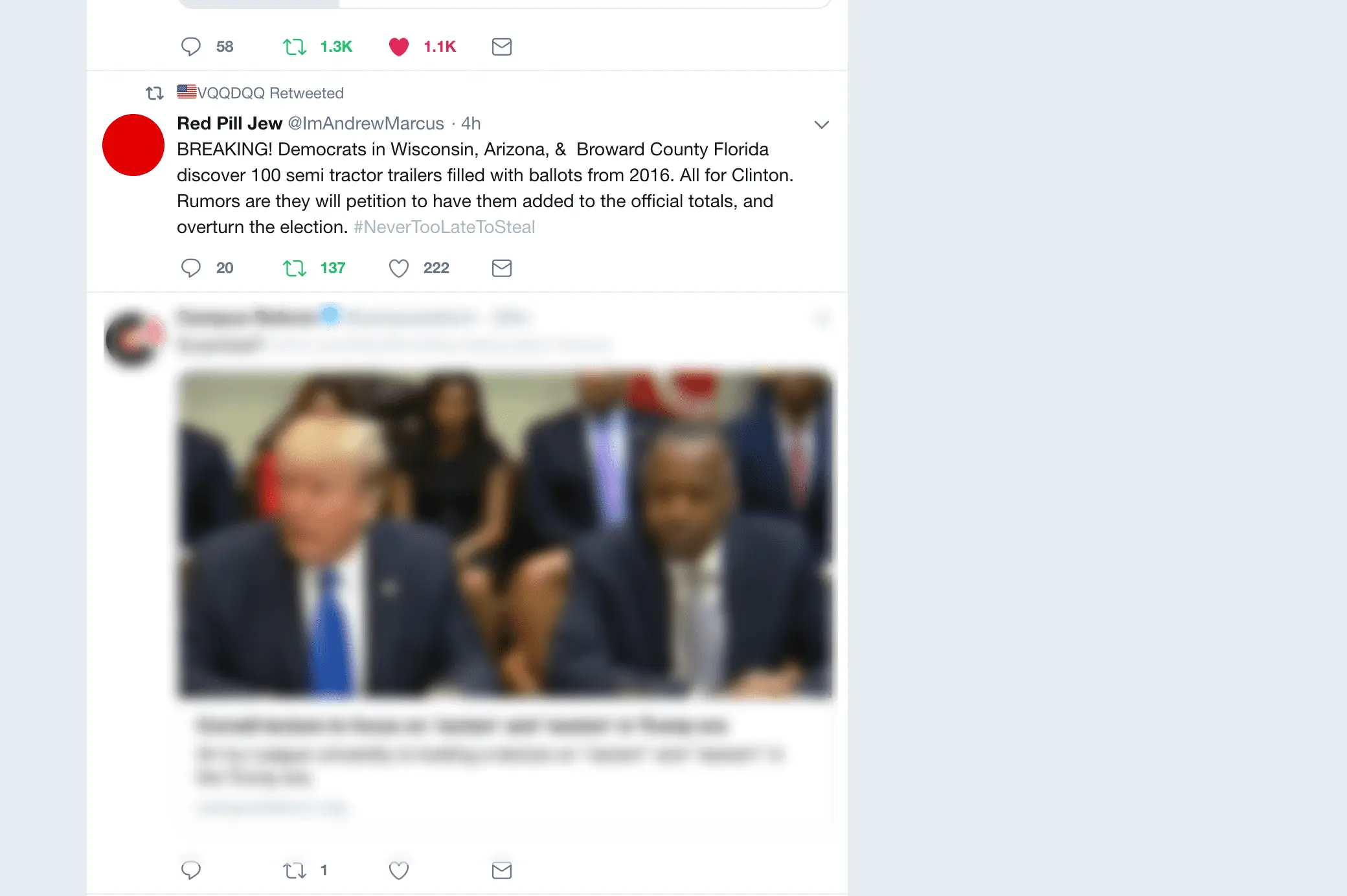Send bottom tweet via direct message
This screenshot has width=1347, height=896.
(x=502, y=870)
